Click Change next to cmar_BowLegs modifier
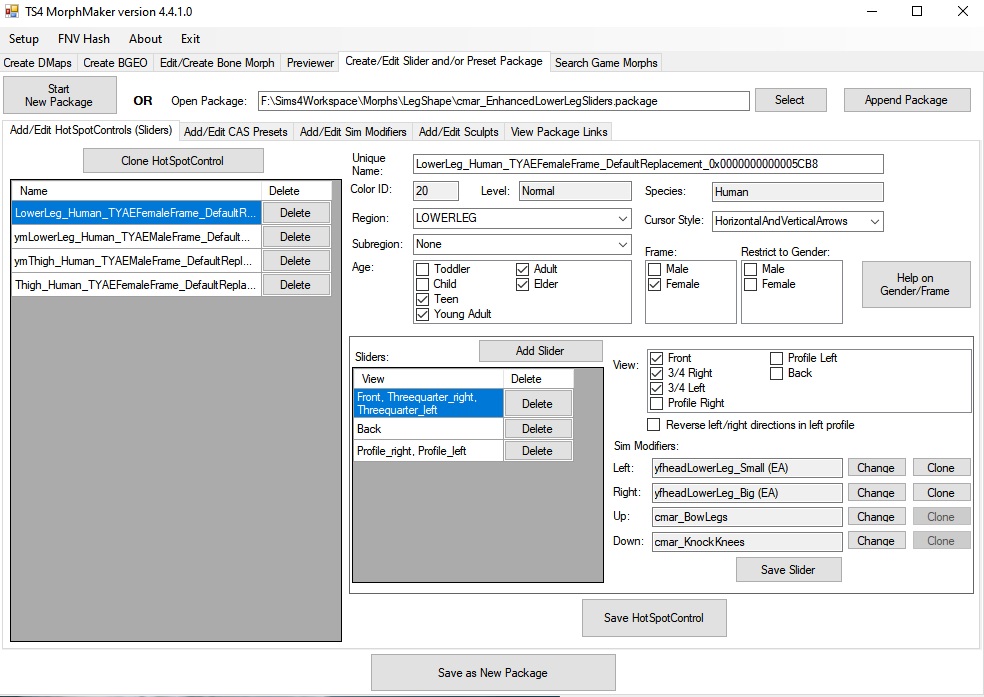 [x=876, y=516]
